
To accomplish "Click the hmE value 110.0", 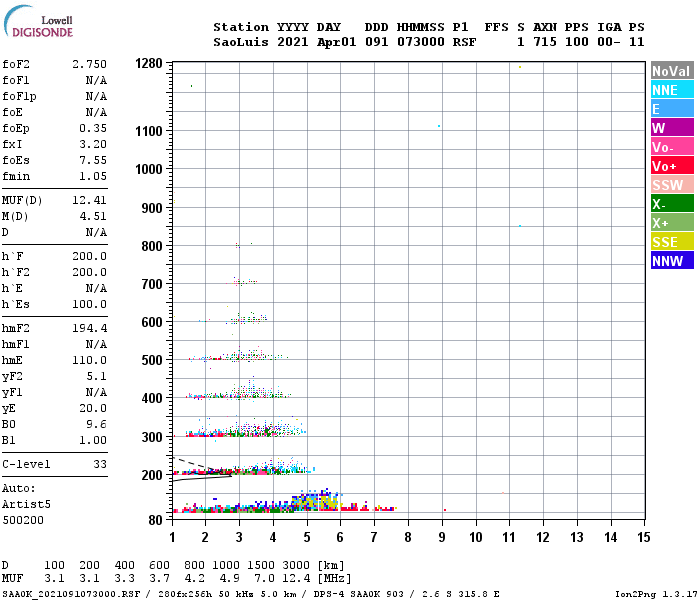I will [x=90, y=360].
